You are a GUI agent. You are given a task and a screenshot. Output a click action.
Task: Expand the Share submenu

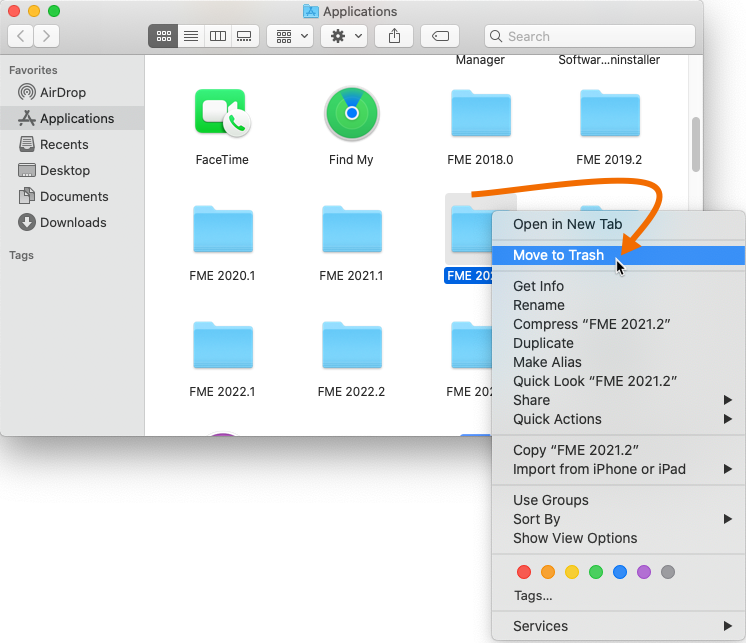618,400
